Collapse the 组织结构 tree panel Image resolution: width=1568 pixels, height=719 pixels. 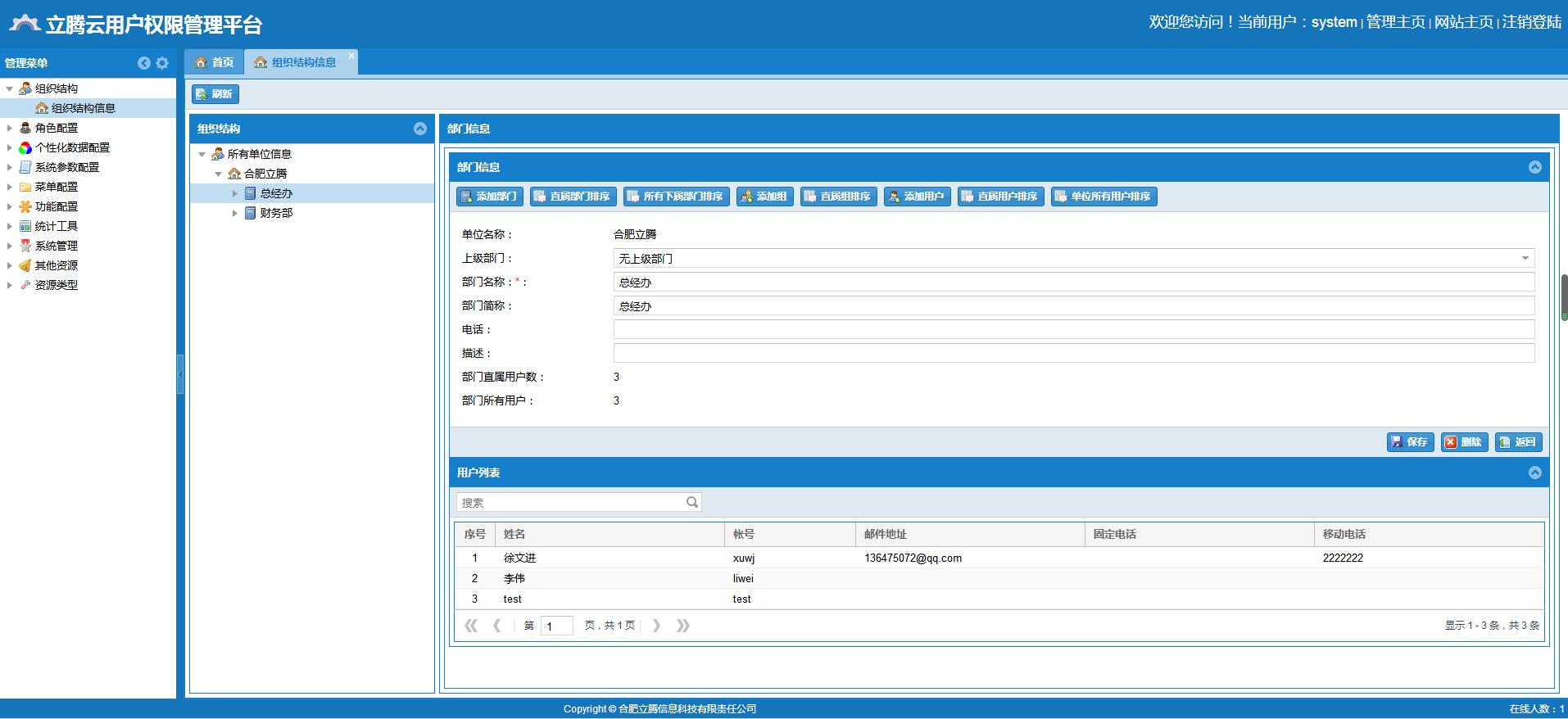[420, 129]
